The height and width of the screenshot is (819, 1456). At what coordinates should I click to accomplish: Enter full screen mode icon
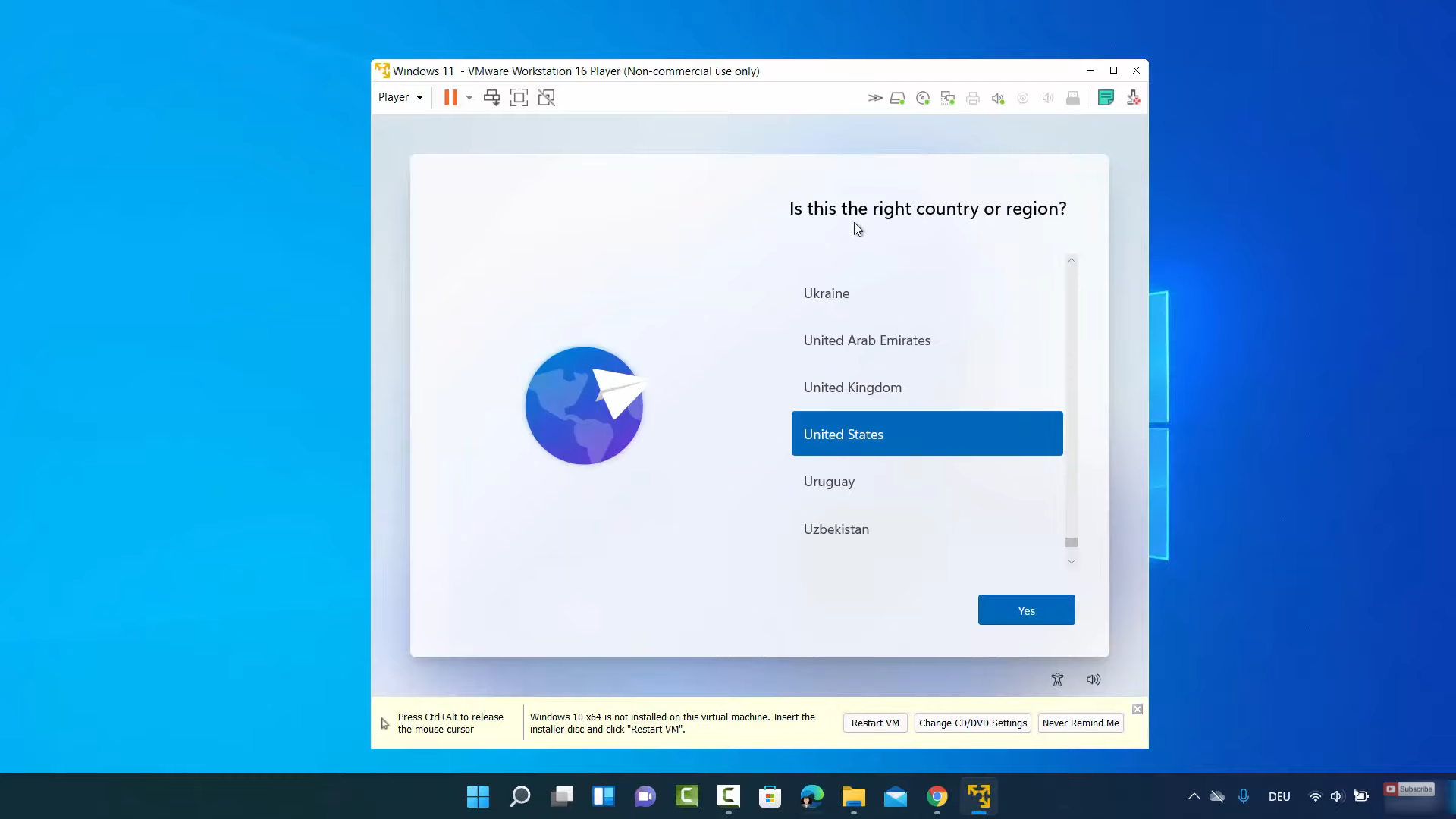(519, 98)
